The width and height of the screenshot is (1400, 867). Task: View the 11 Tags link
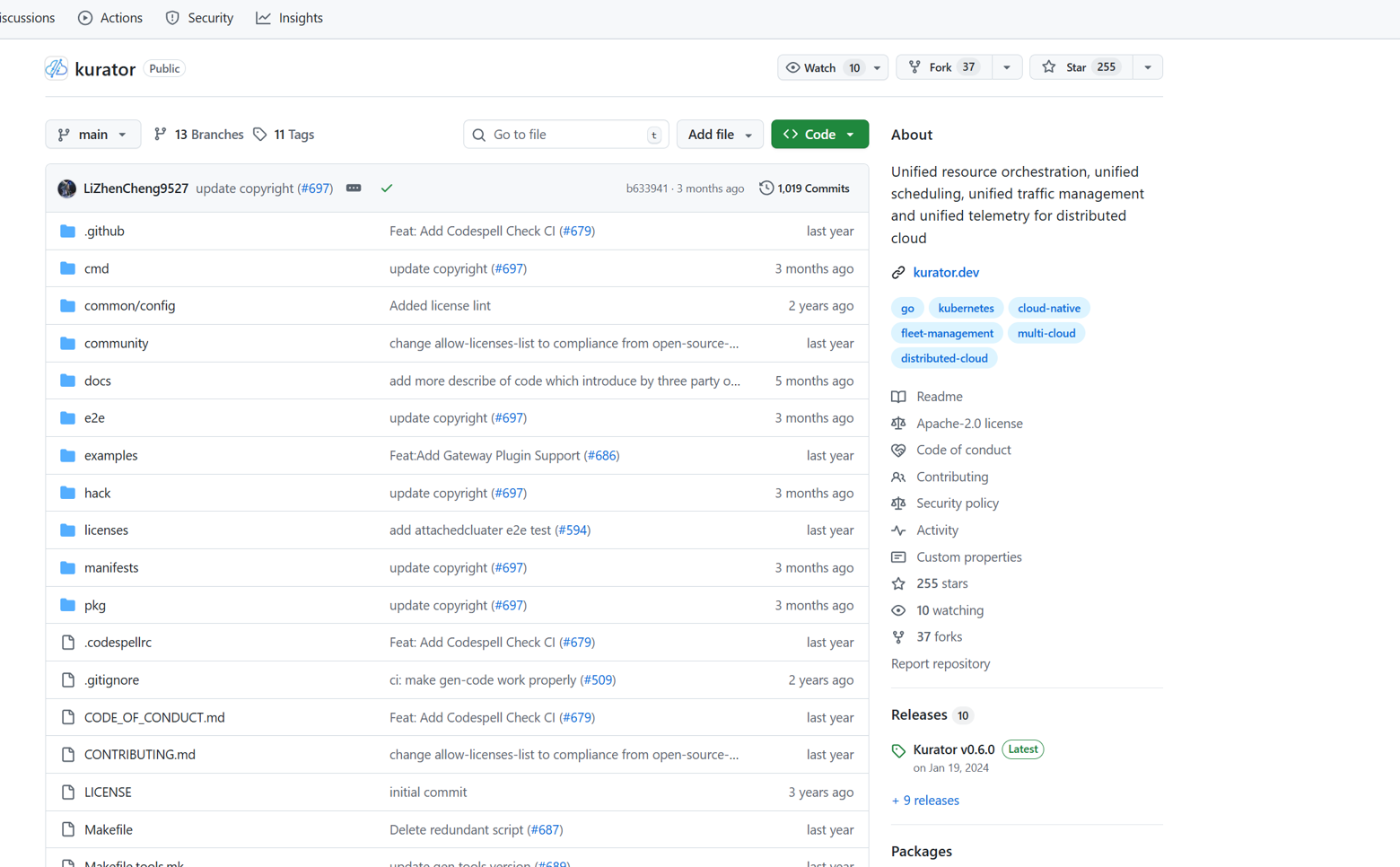tap(284, 135)
